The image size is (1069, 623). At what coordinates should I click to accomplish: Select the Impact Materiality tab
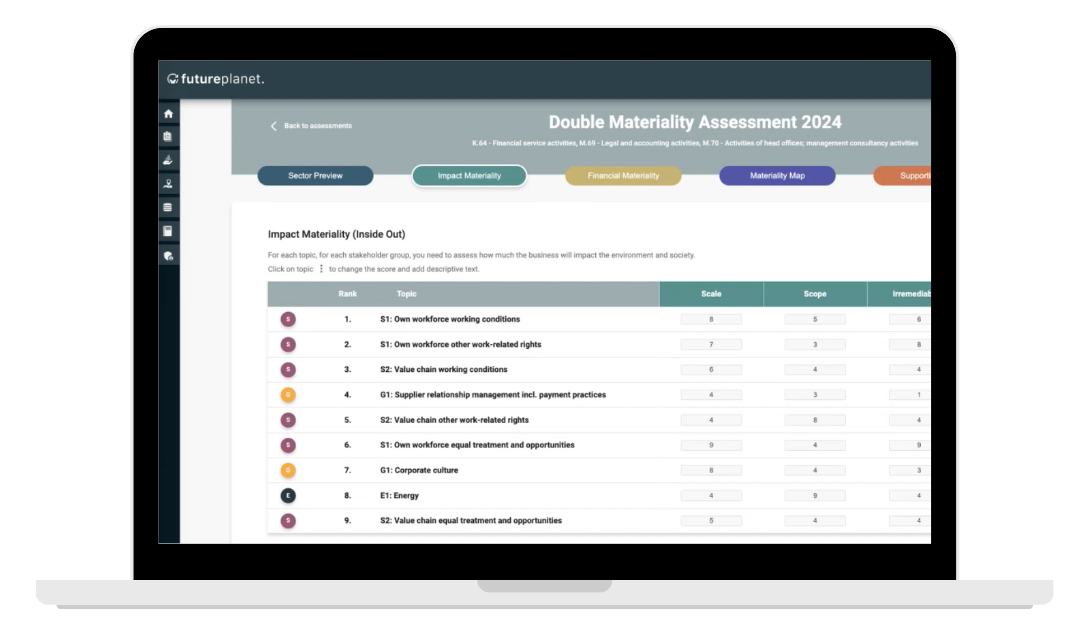[x=469, y=176]
